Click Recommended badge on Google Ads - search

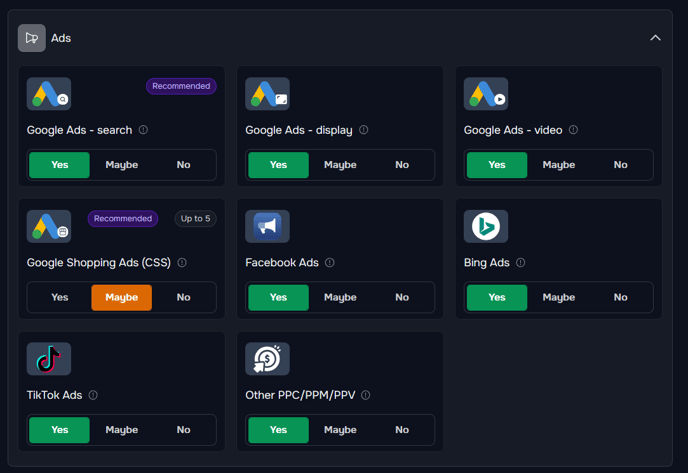[181, 86]
